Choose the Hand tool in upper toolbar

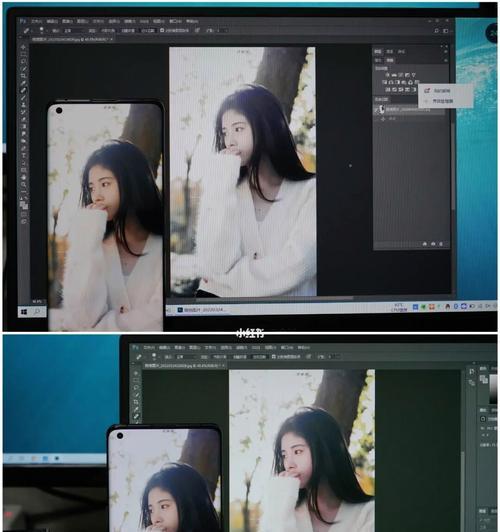click(x=24, y=177)
